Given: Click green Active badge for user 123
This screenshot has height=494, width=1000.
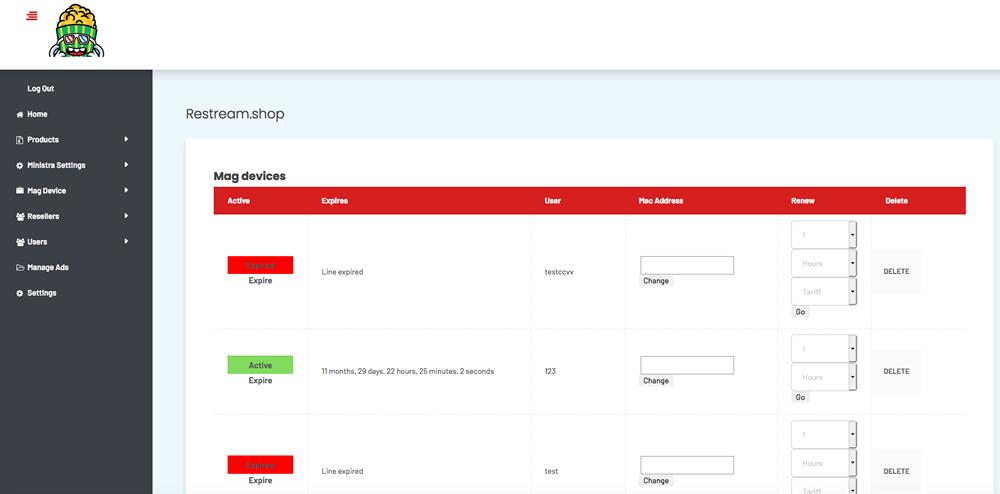Looking at the screenshot, I should 260,365.
